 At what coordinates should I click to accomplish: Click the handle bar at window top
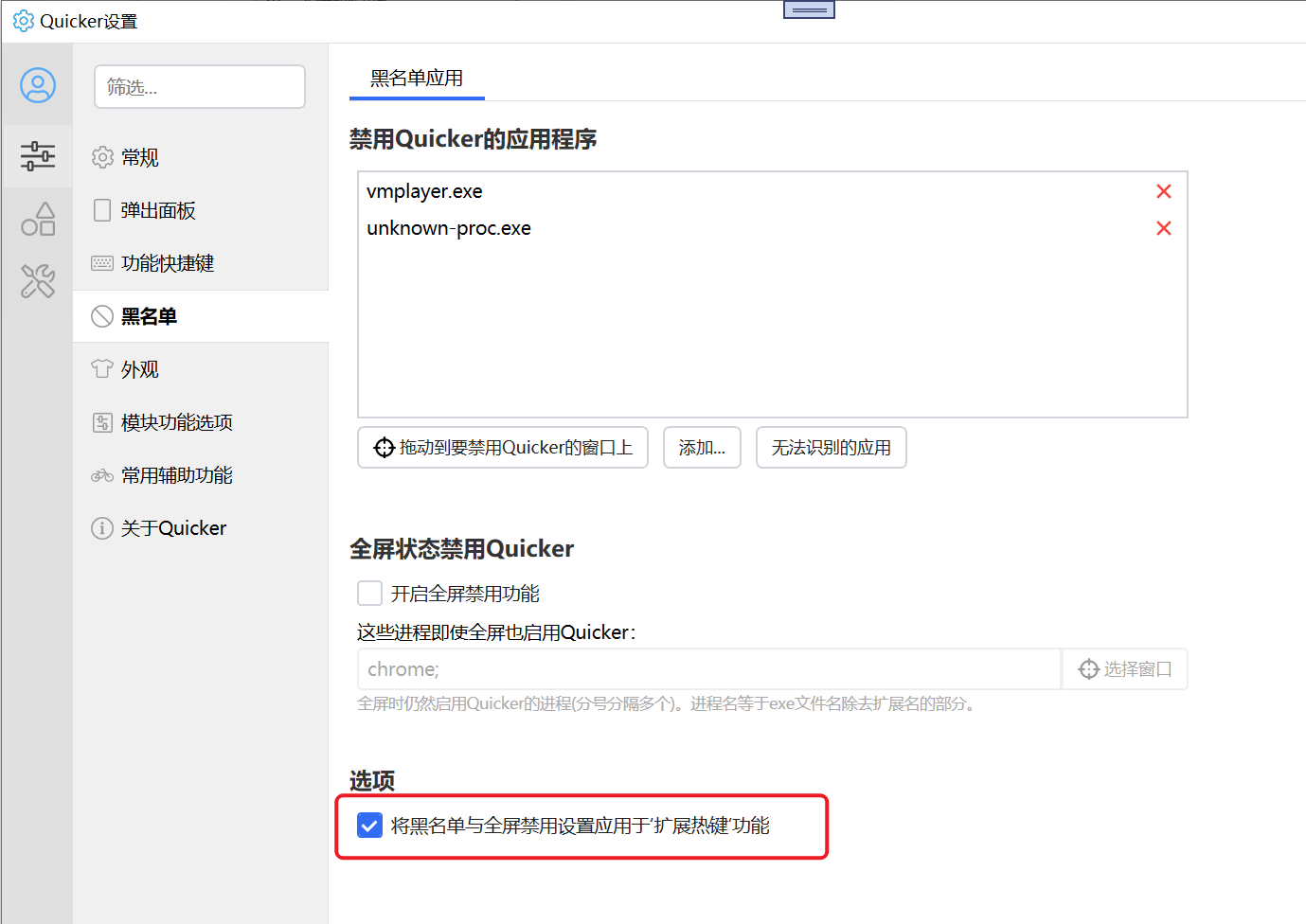pos(809,9)
